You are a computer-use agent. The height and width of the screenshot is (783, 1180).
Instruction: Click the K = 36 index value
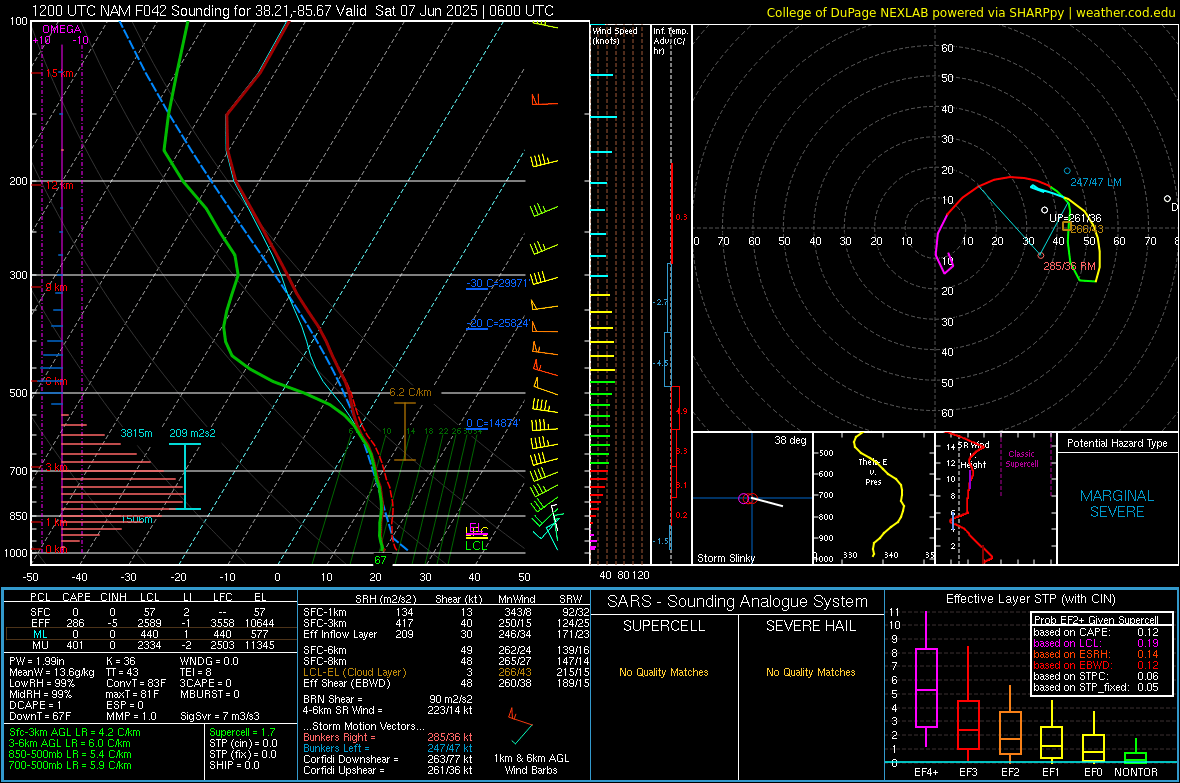pos(120,661)
